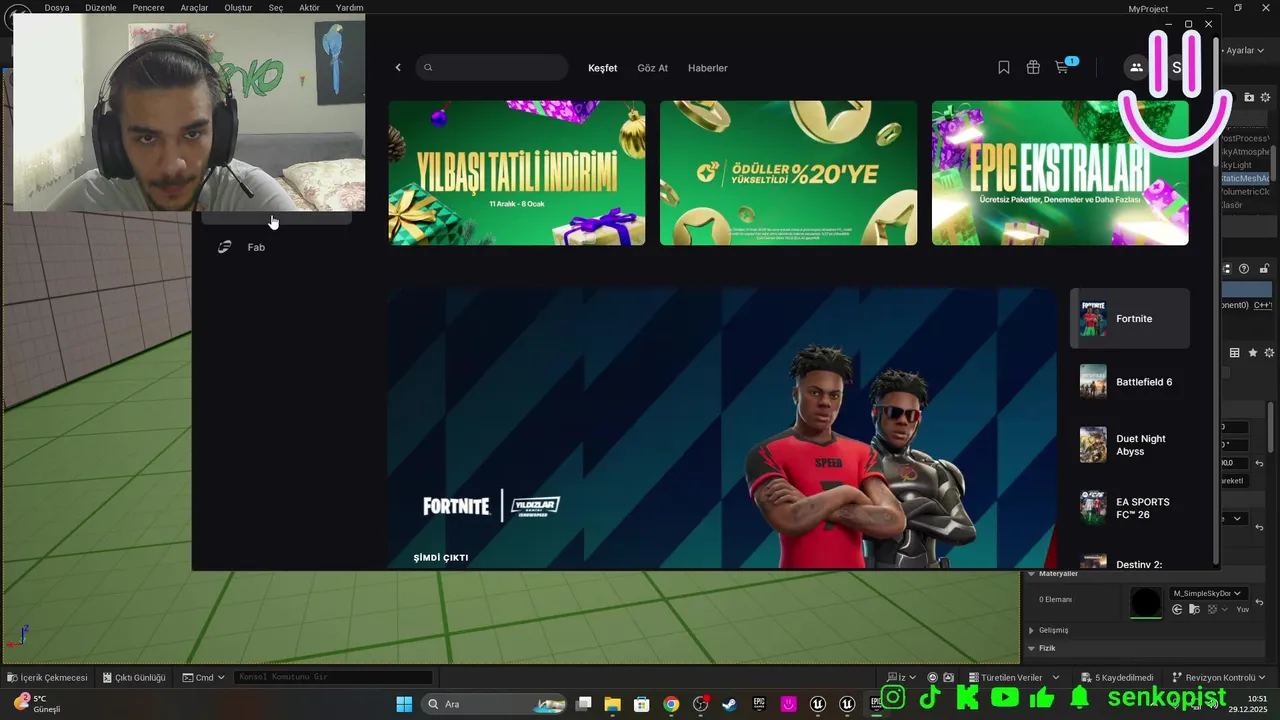Viewport: 1280px width, 720px height.
Task: Select SkyLight in Unreal Outliner
Action: 1237,165
